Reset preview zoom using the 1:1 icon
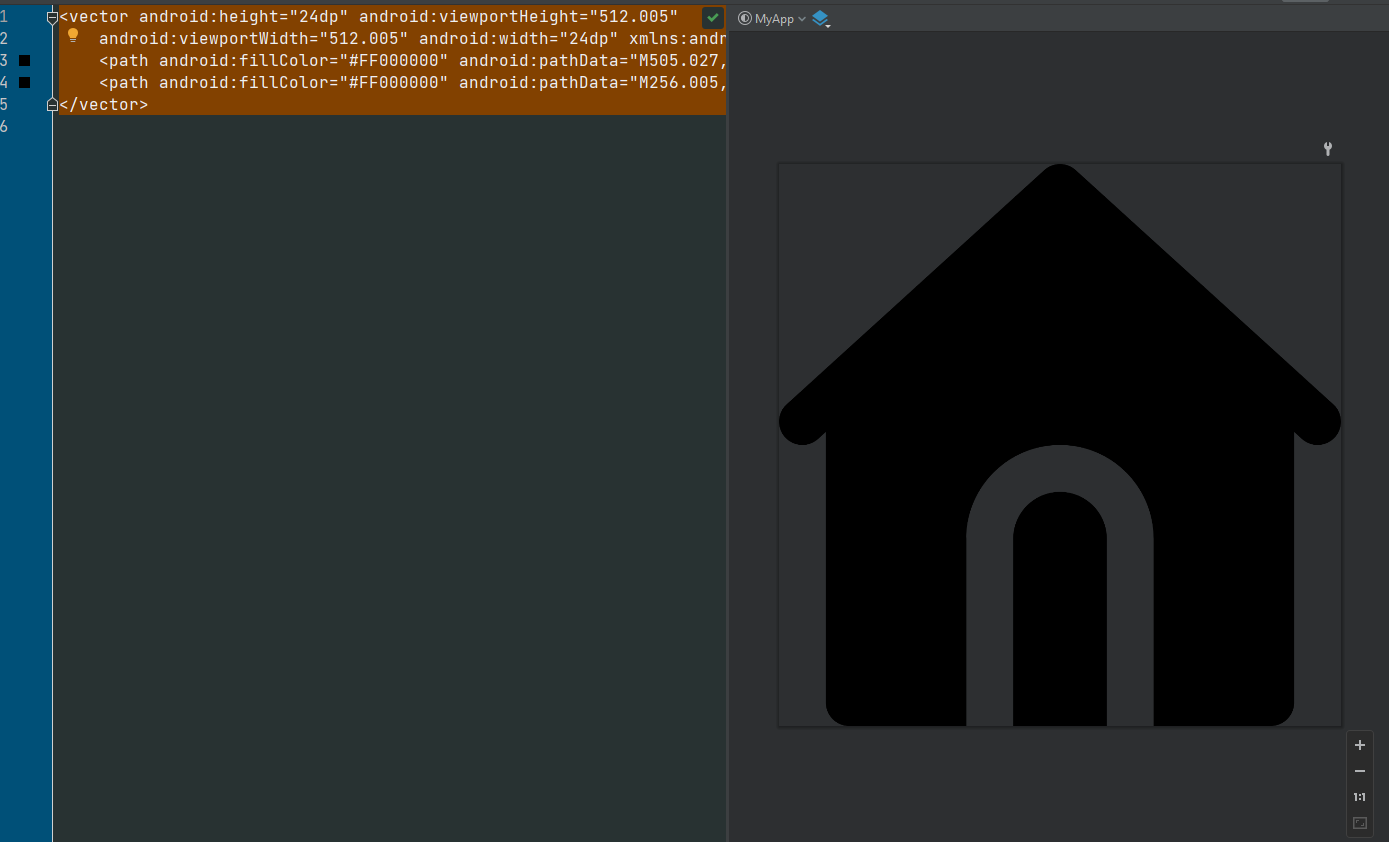Screen dimensions: 1389x842 click(1359, 796)
